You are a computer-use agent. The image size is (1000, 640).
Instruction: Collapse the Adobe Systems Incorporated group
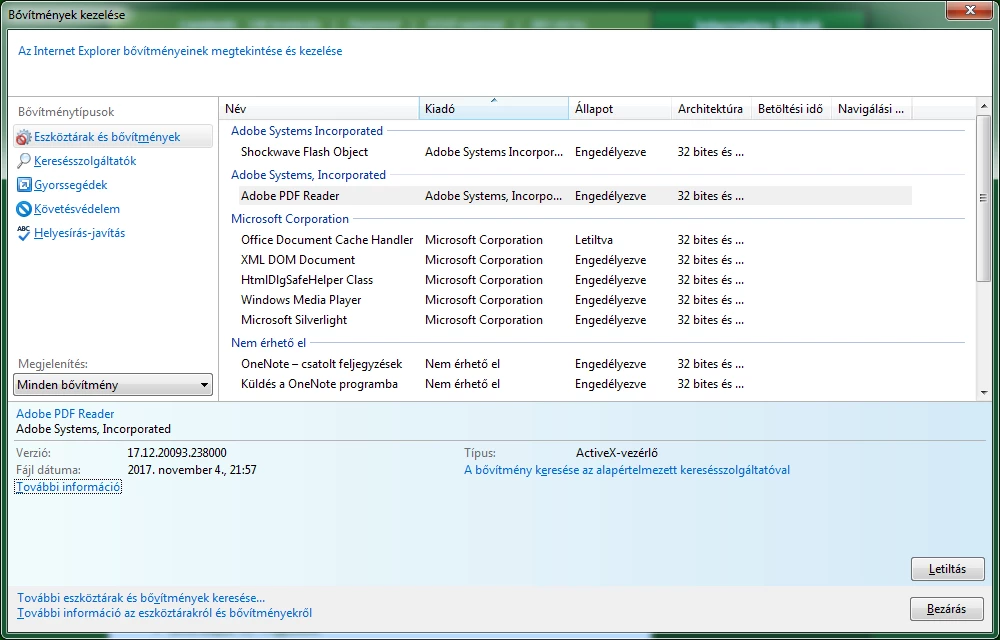[x=307, y=131]
